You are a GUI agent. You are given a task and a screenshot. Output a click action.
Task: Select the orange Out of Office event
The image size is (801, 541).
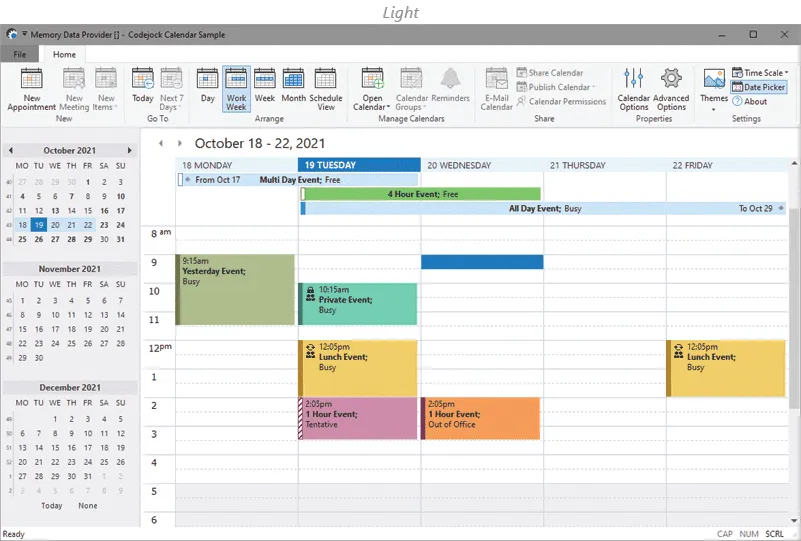[481, 418]
